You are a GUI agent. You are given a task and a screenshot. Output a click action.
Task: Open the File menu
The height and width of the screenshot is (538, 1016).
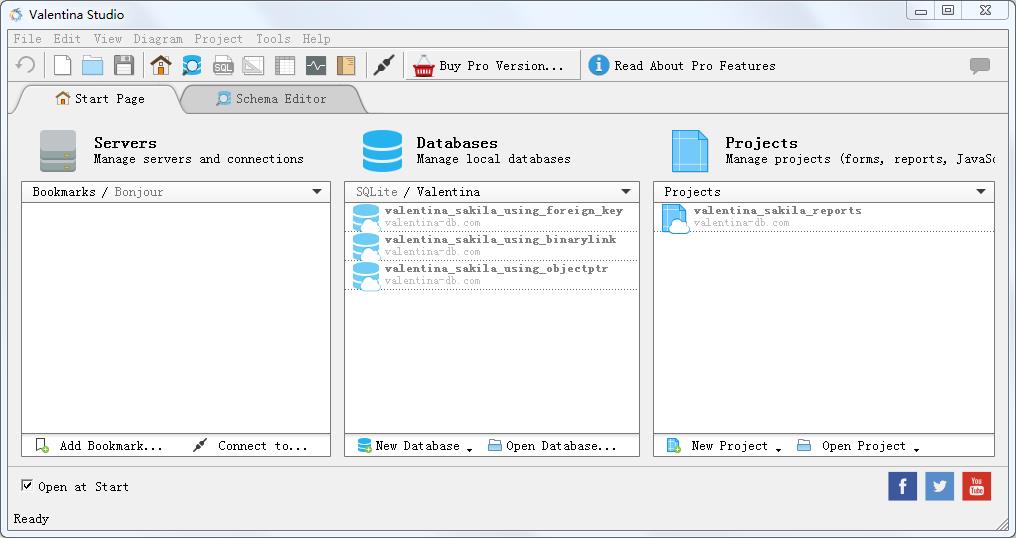pyautogui.click(x=28, y=39)
